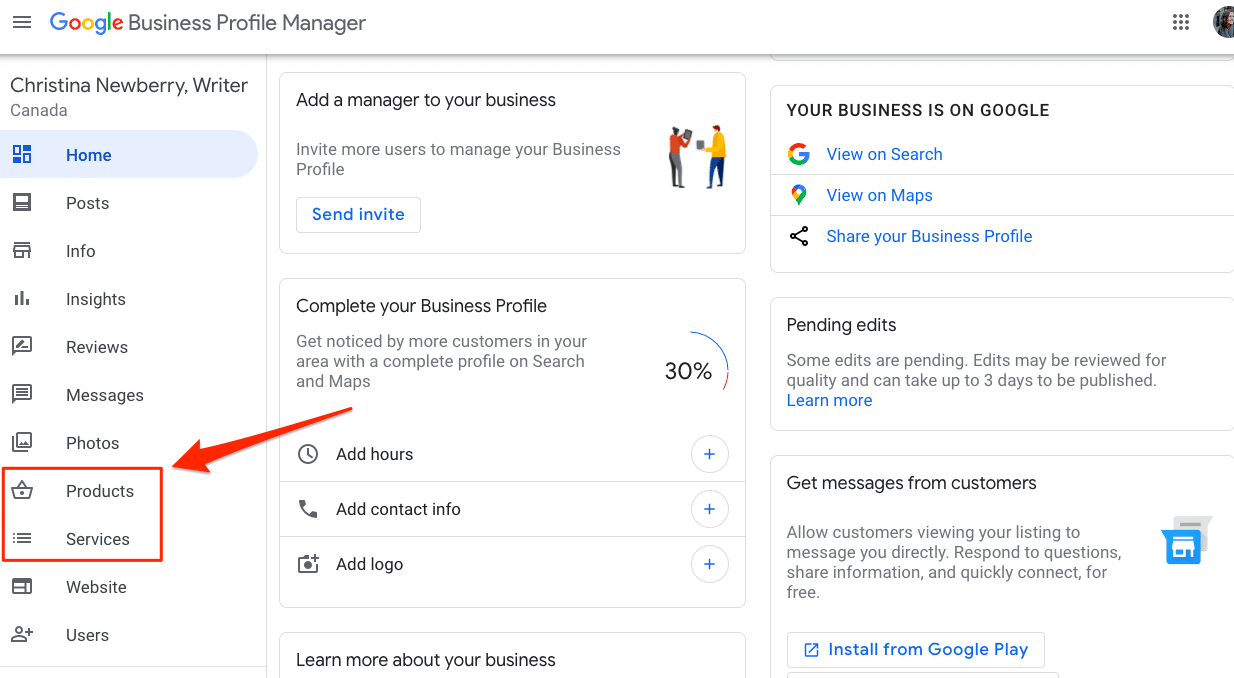Click the Services list icon

(22, 538)
